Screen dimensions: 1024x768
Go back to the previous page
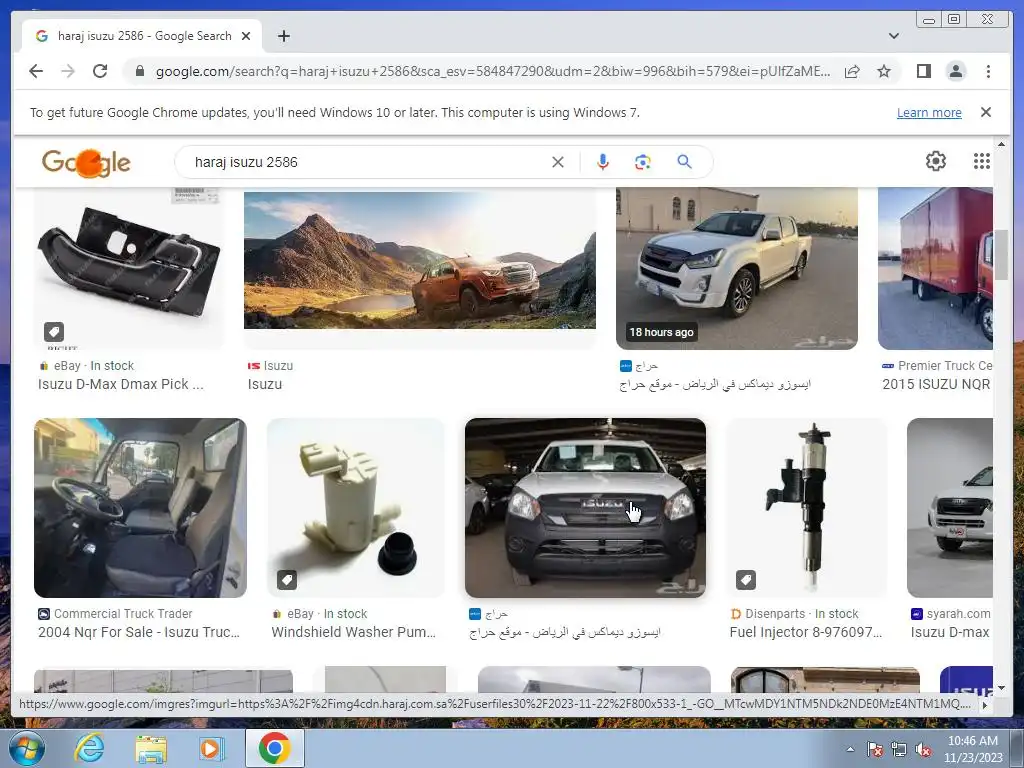36,71
